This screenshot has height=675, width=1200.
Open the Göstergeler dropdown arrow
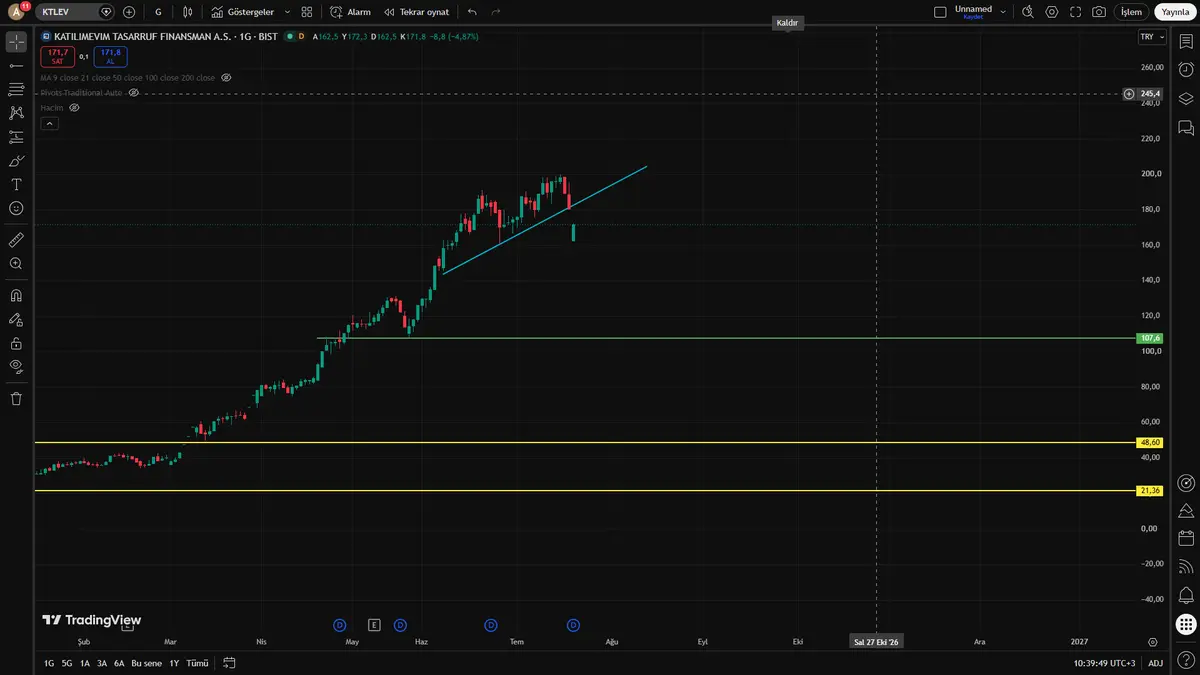click(287, 12)
